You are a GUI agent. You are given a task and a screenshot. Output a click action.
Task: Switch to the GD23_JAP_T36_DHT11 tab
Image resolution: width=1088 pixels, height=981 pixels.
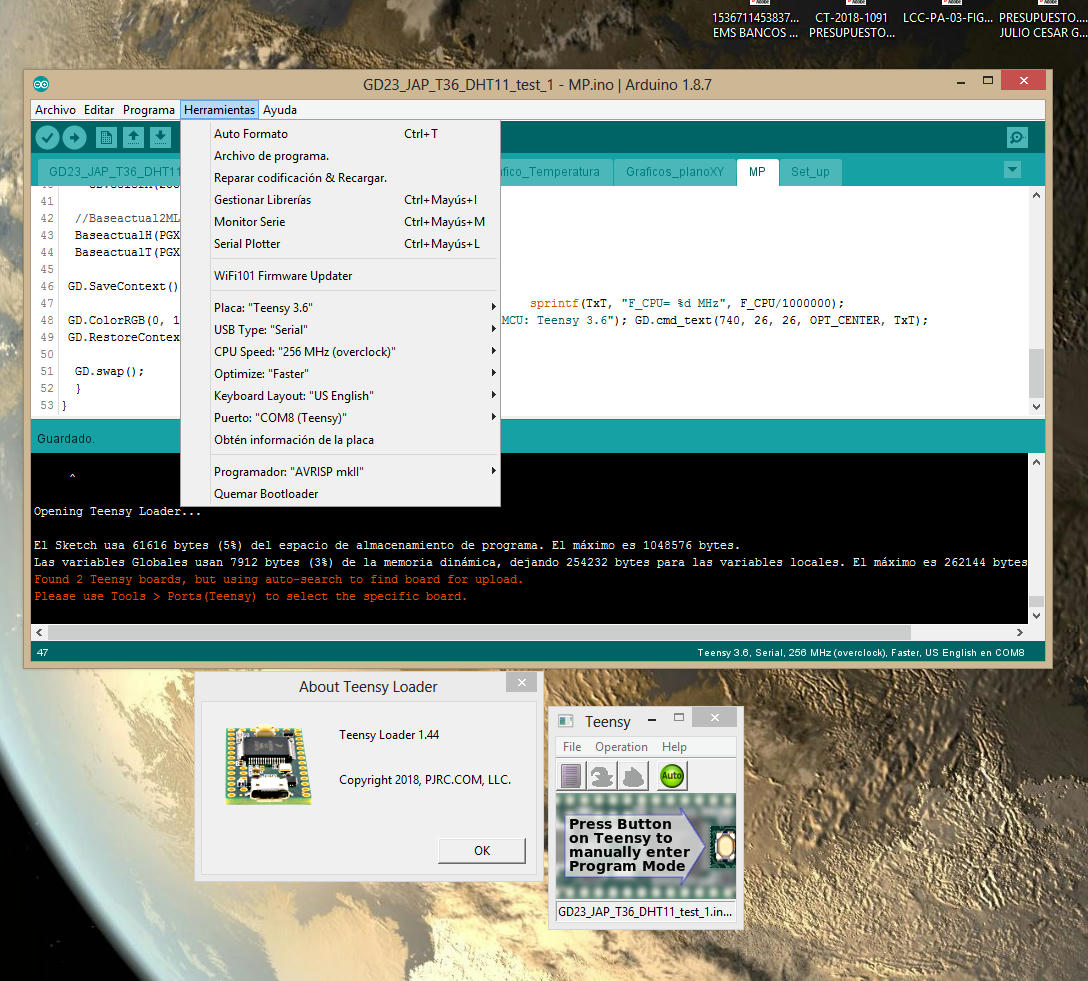pos(109,172)
